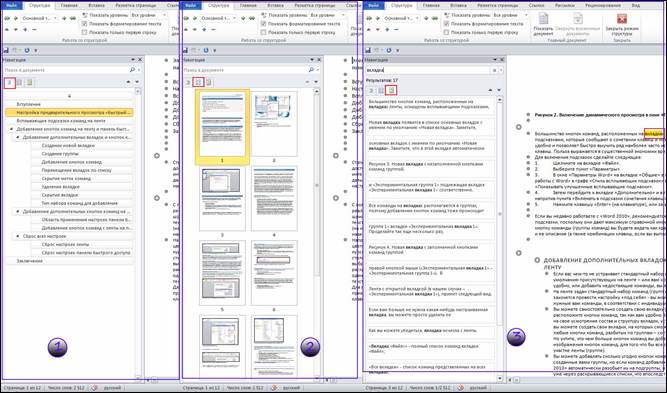Click Collapse minus icon in headings window ribbon

coord(34,30)
